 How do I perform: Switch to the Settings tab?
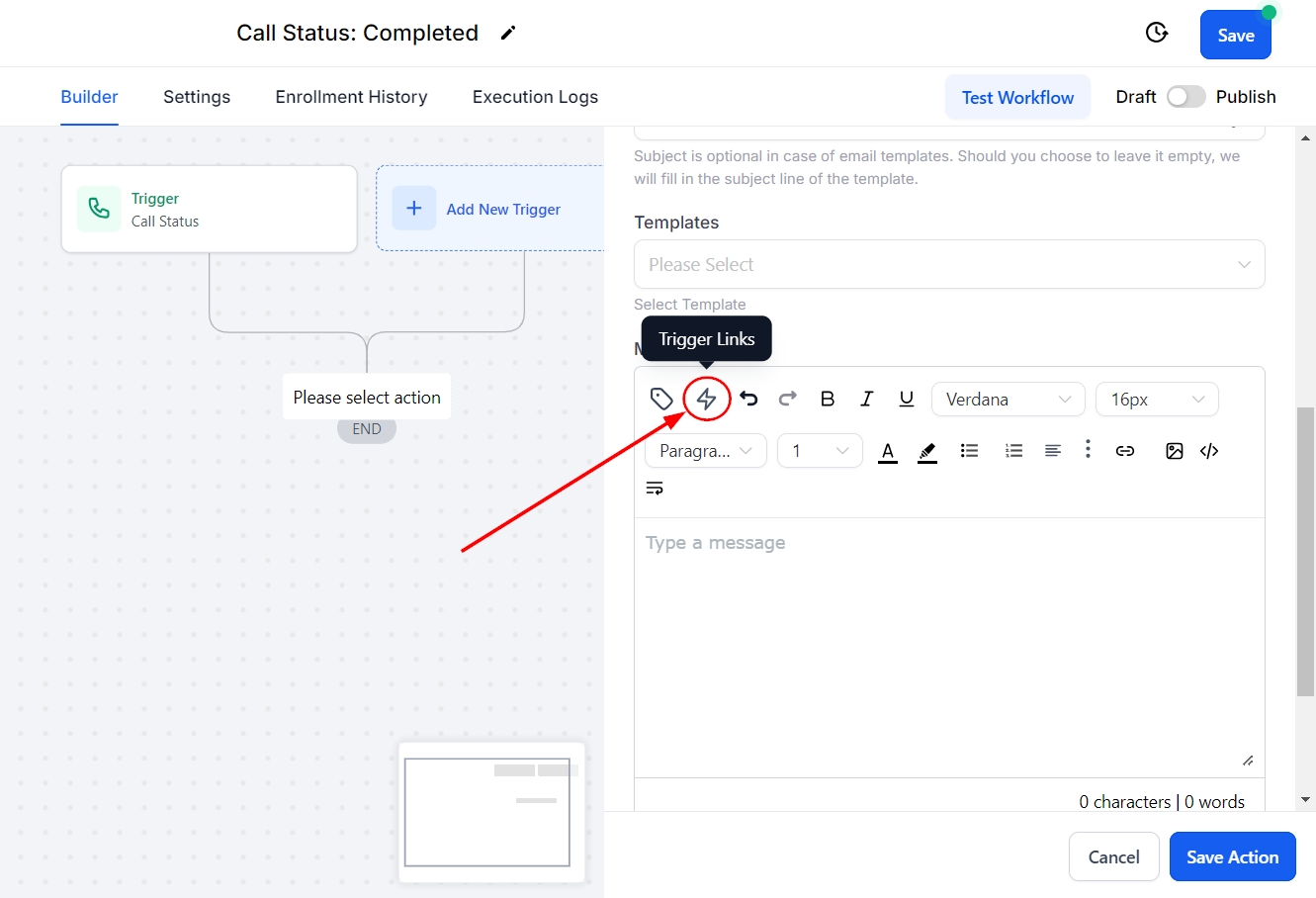[x=197, y=97]
